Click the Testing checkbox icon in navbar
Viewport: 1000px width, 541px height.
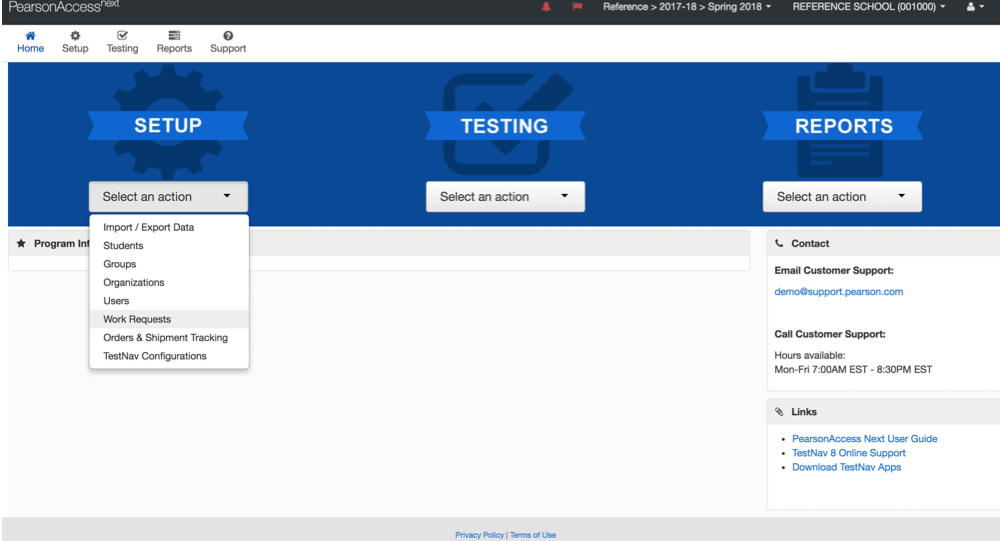(x=122, y=36)
